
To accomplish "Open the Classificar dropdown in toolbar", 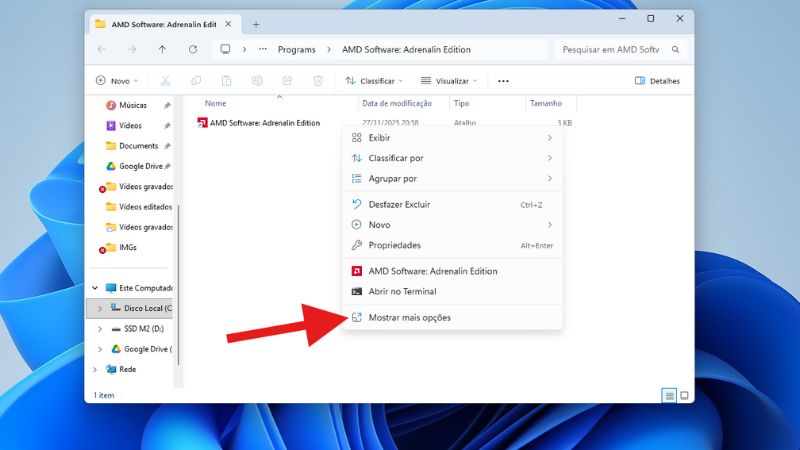I will pyautogui.click(x=374, y=81).
